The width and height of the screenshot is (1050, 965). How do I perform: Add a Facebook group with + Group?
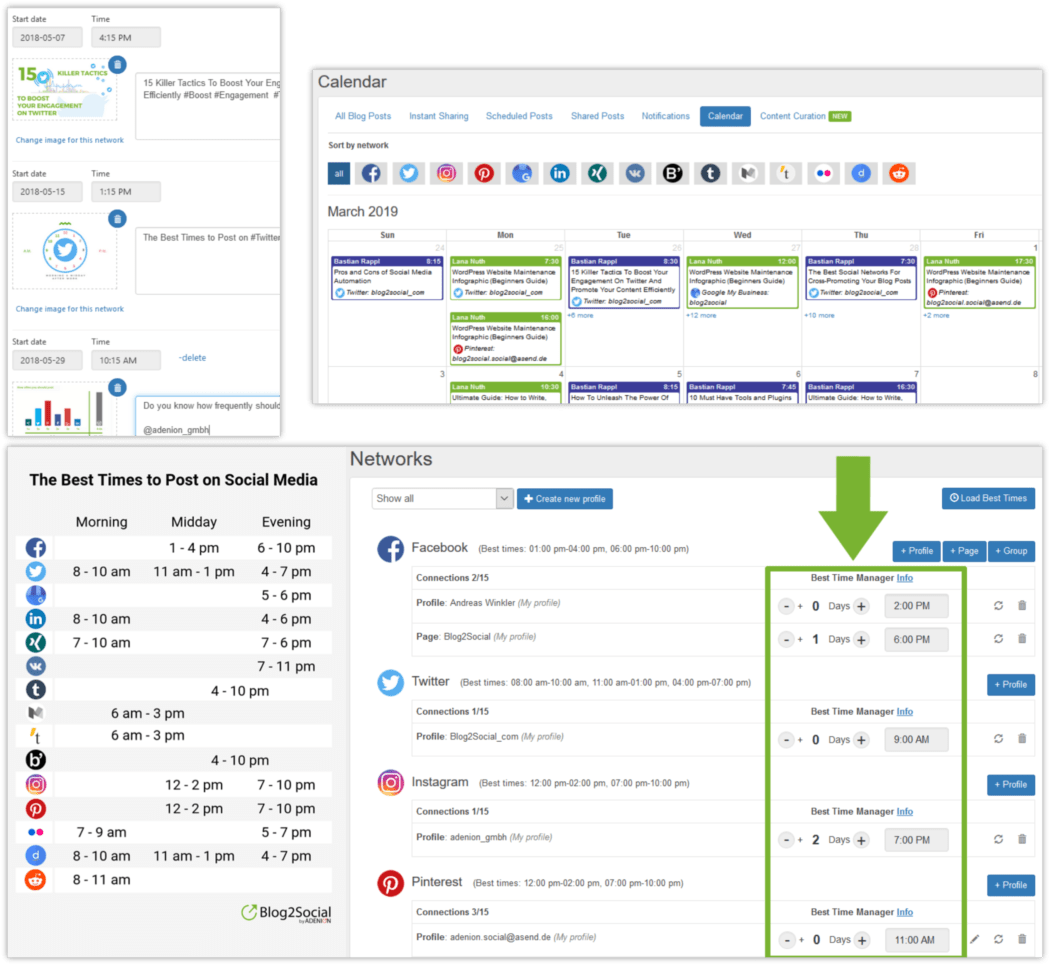point(1011,551)
